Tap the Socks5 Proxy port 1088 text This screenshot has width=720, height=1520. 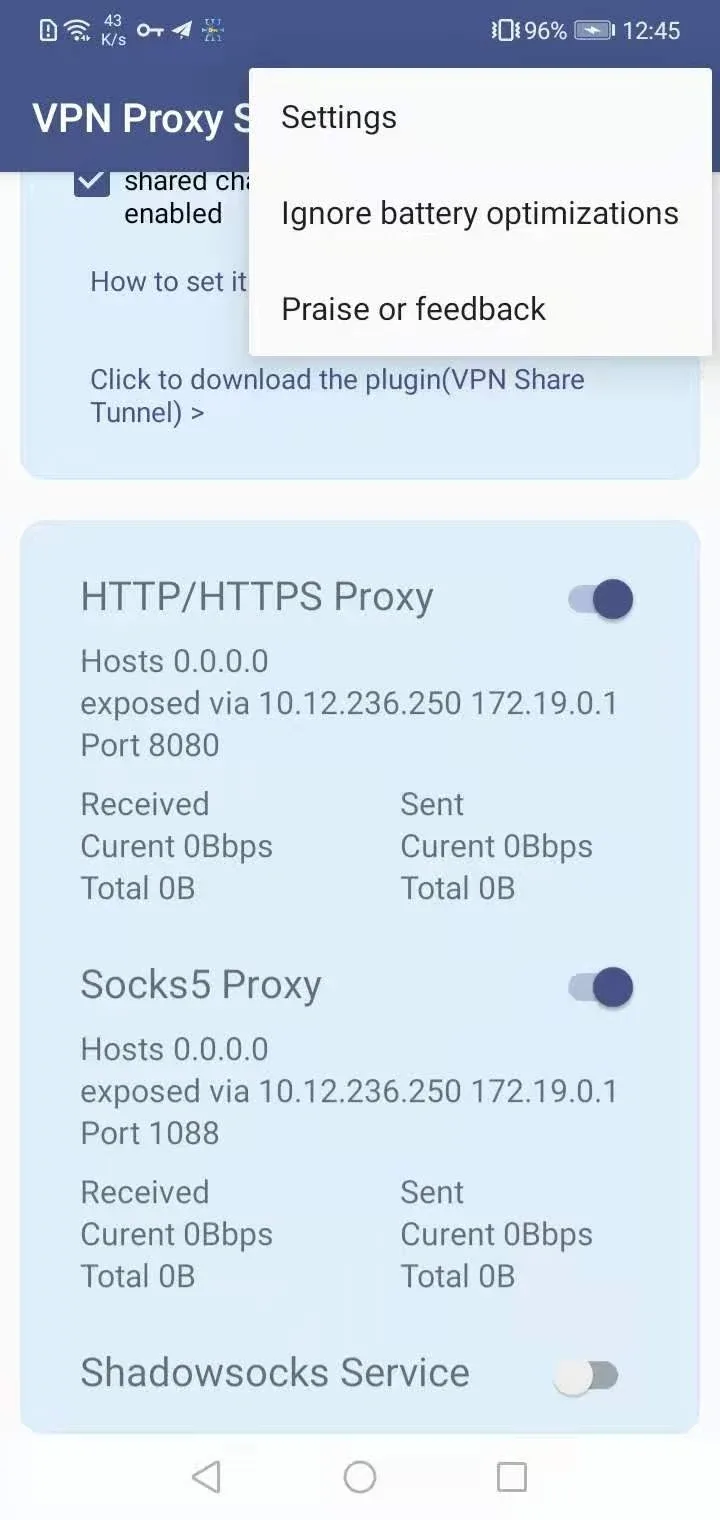(x=150, y=1133)
